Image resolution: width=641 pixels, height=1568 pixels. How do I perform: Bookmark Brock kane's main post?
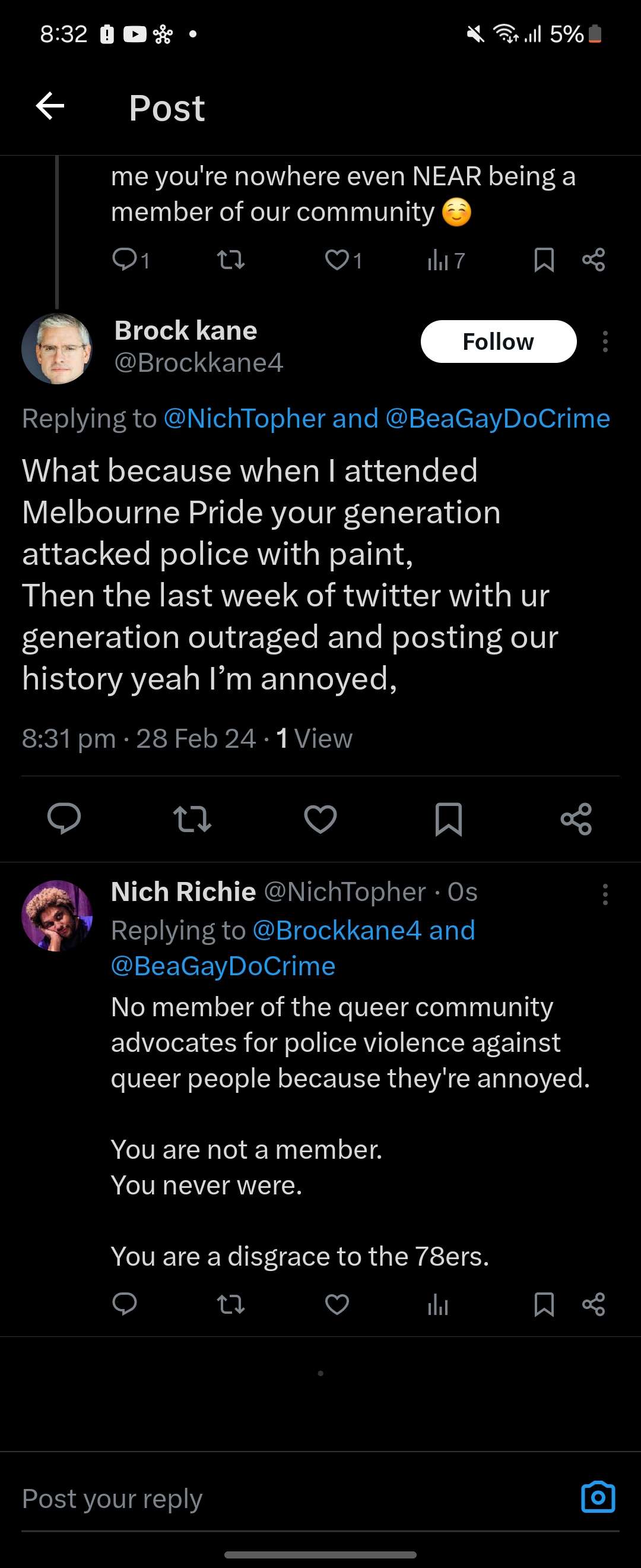coord(448,818)
